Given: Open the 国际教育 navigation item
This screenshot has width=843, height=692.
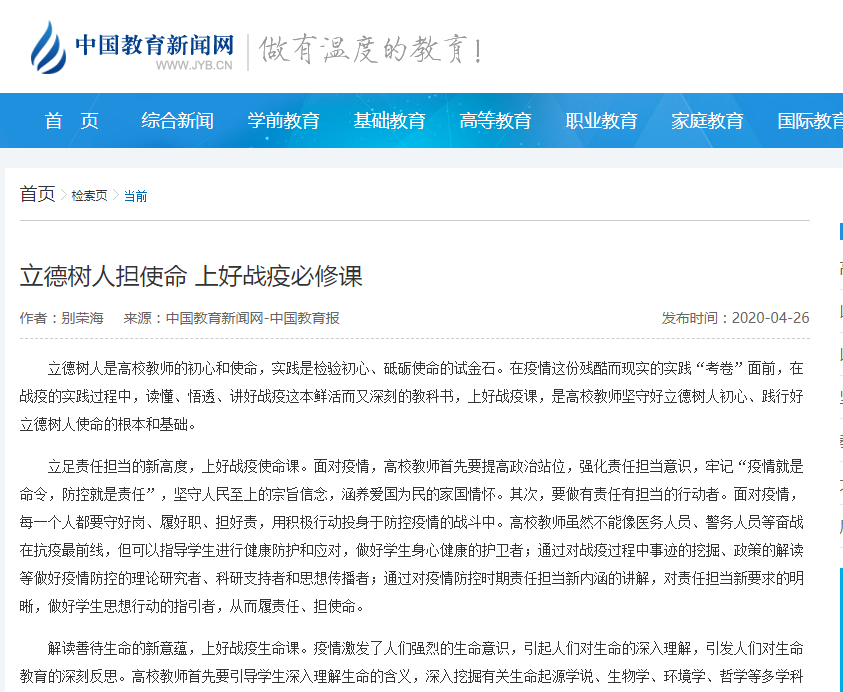Looking at the screenshot, I should (x=810, y=121).
